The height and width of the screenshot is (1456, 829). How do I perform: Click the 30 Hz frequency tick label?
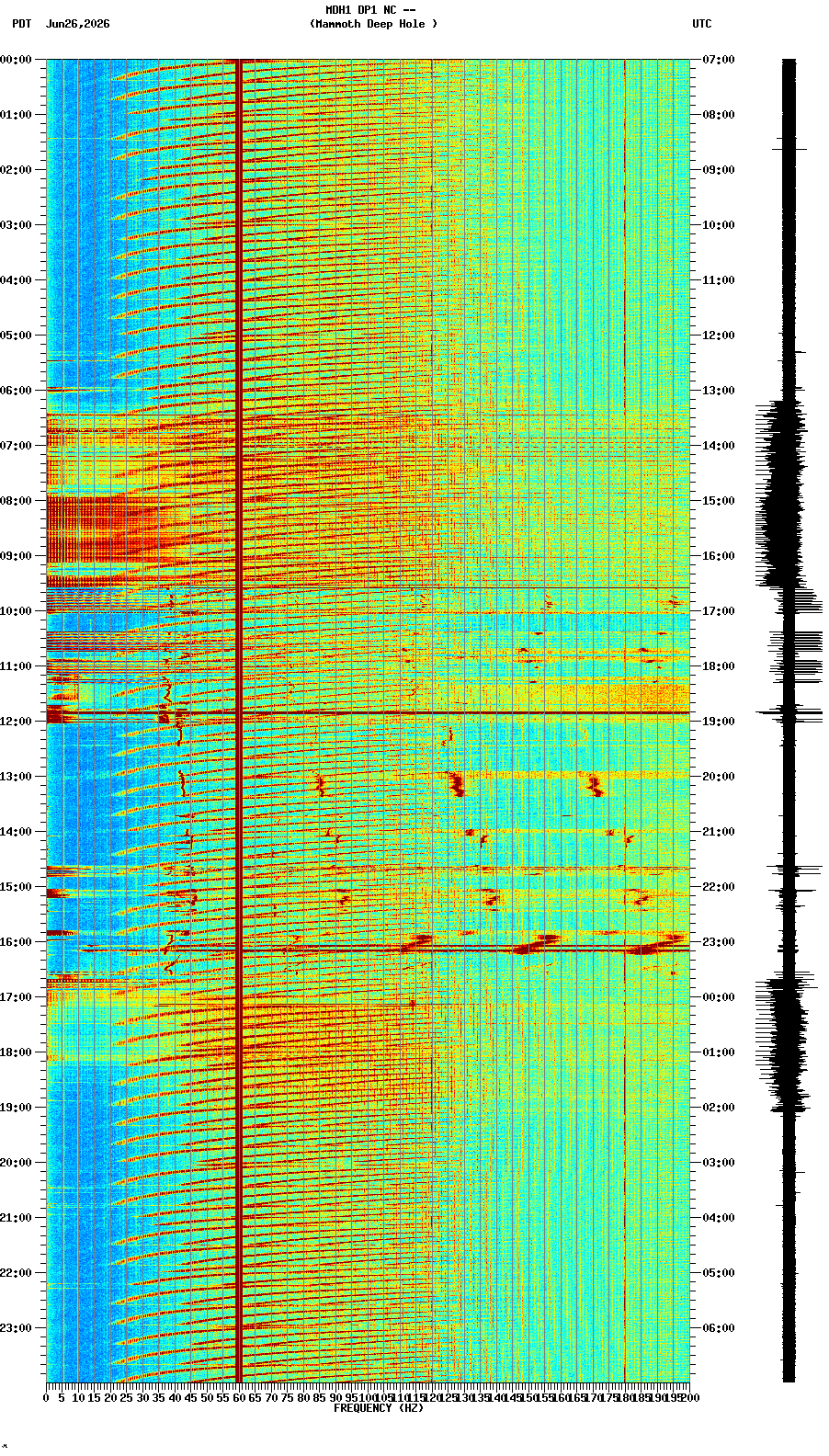point(142,1398)
